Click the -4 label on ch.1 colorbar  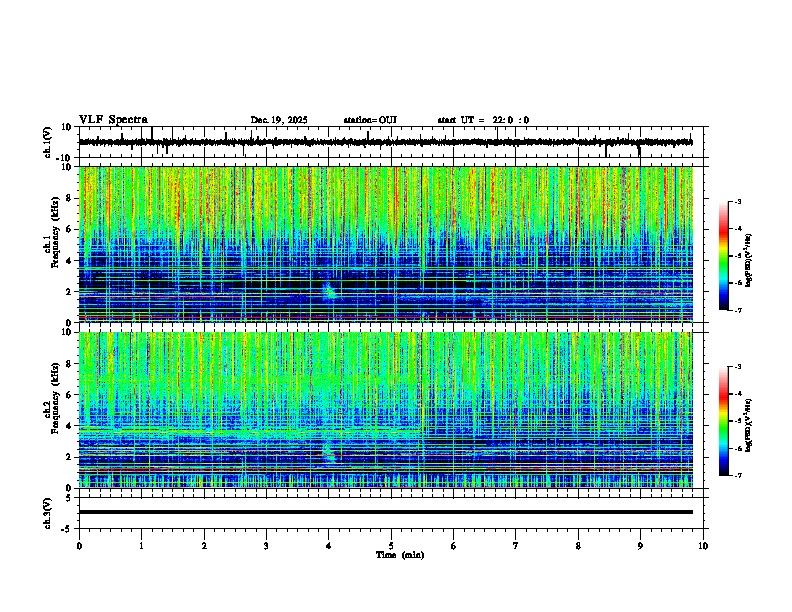737,229
